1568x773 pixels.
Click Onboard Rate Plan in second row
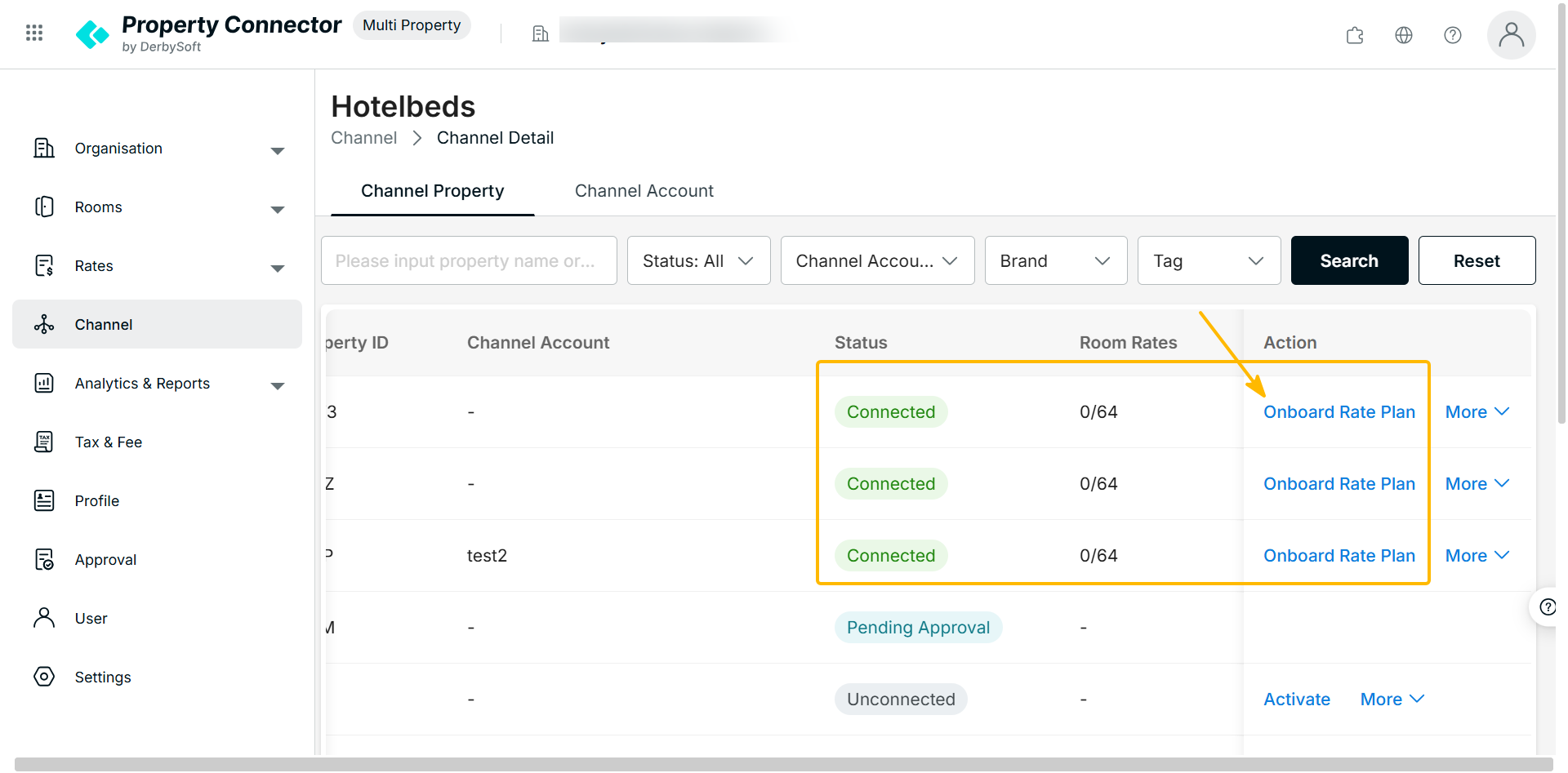pyautogui.click(x=1339, y=484)
